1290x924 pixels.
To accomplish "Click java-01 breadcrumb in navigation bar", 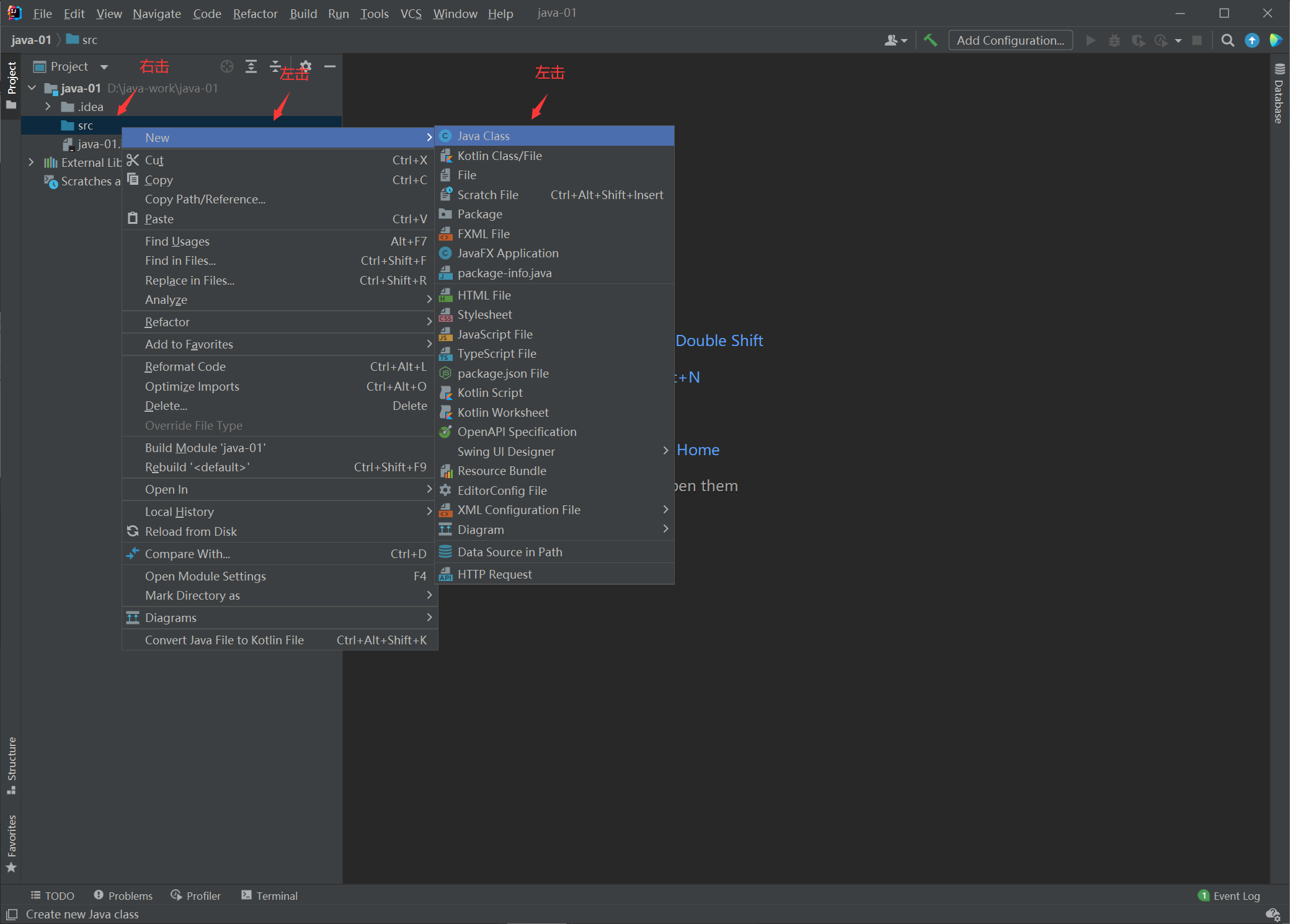I will 31,40.
